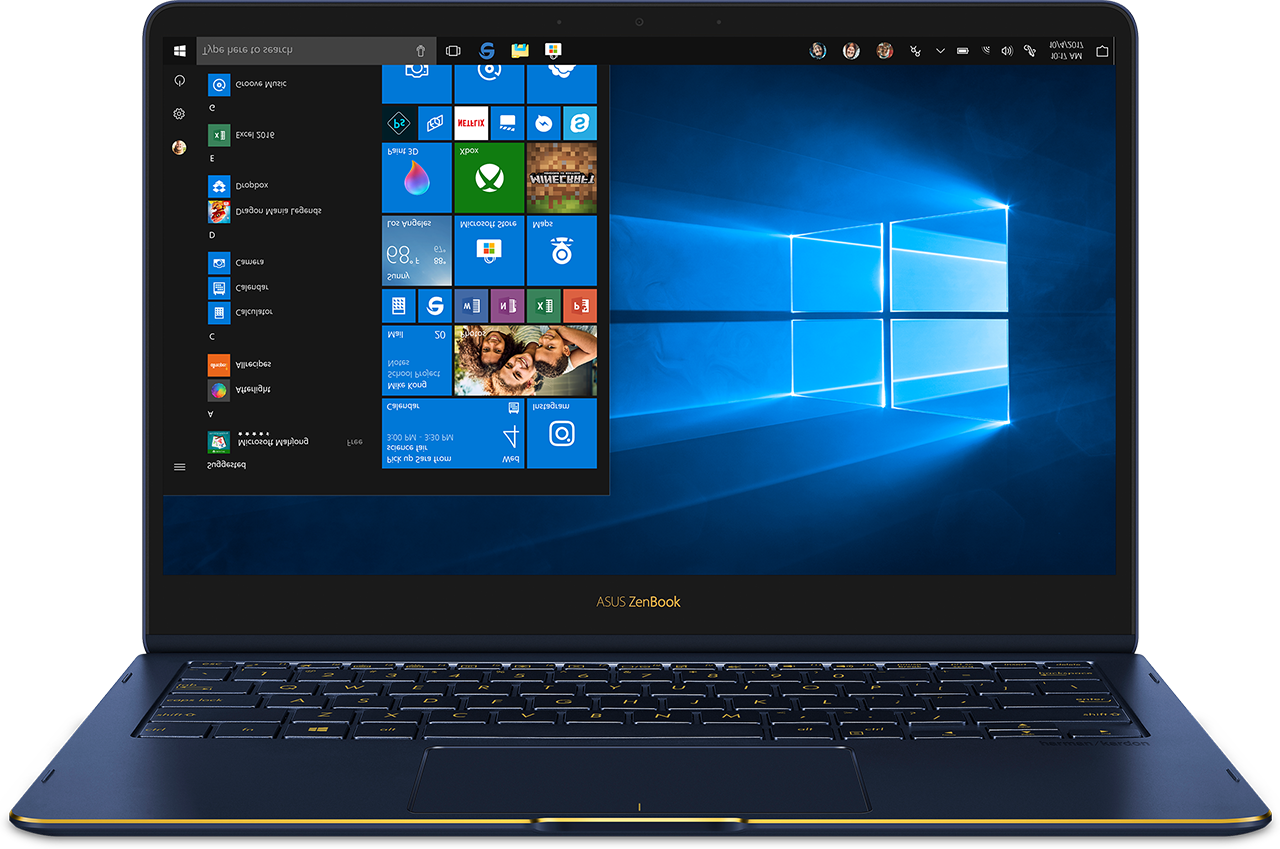Open Task View from the taskbar
Image resolution: width=1280 pixels, height=849 pixels.
(453, 50)
